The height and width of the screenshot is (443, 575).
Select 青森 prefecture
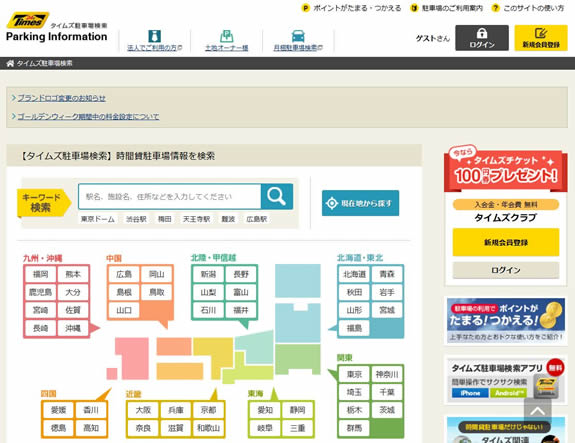[x=387, y=274]
